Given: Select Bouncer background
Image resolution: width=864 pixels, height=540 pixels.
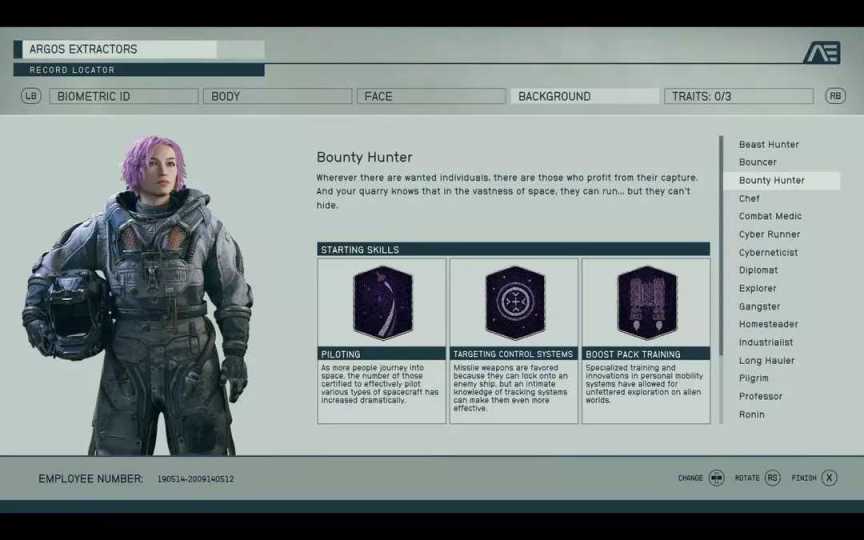Looking at the screenshot, I should (x=758, y=162).
